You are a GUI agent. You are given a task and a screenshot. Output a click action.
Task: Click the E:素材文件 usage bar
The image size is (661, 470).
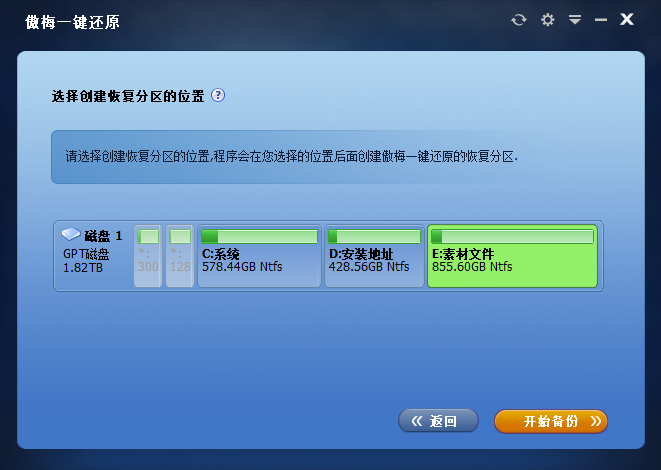(511, 236)
